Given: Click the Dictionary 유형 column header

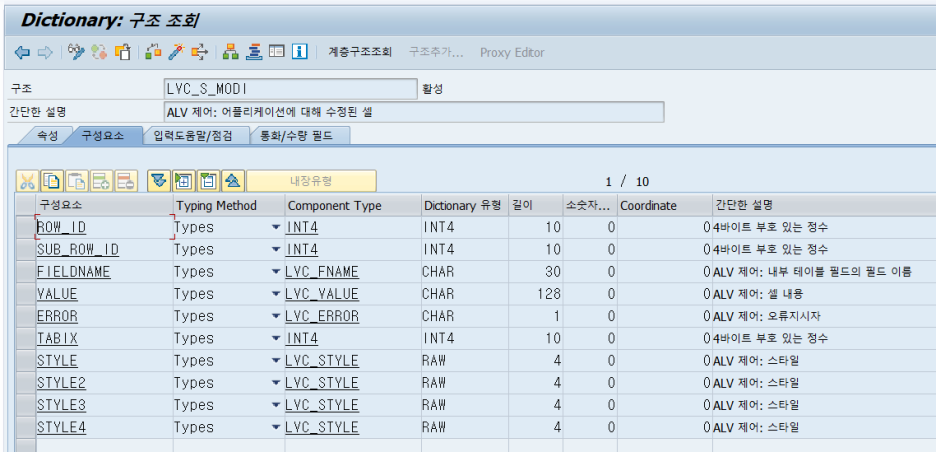Looking at the screenshot, I should (465, 205).
